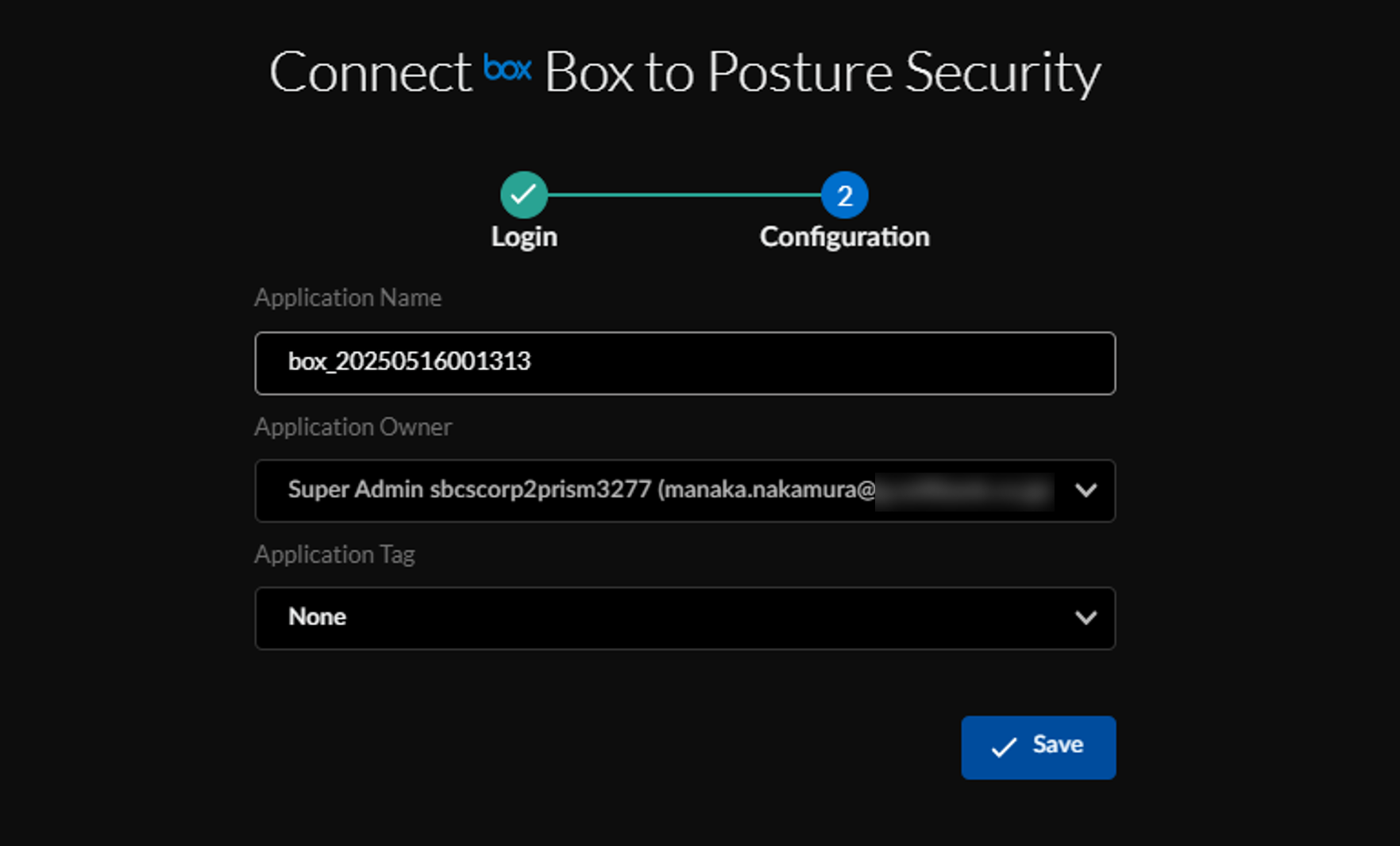Click the Login step label

pos(524,237)
